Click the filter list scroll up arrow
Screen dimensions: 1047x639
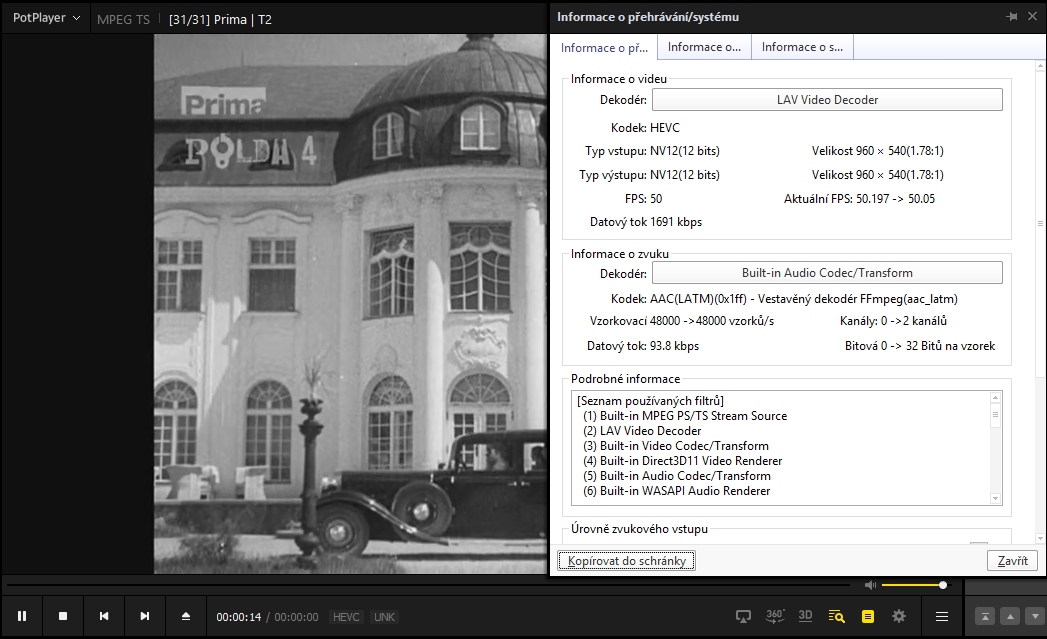[995, 398]
